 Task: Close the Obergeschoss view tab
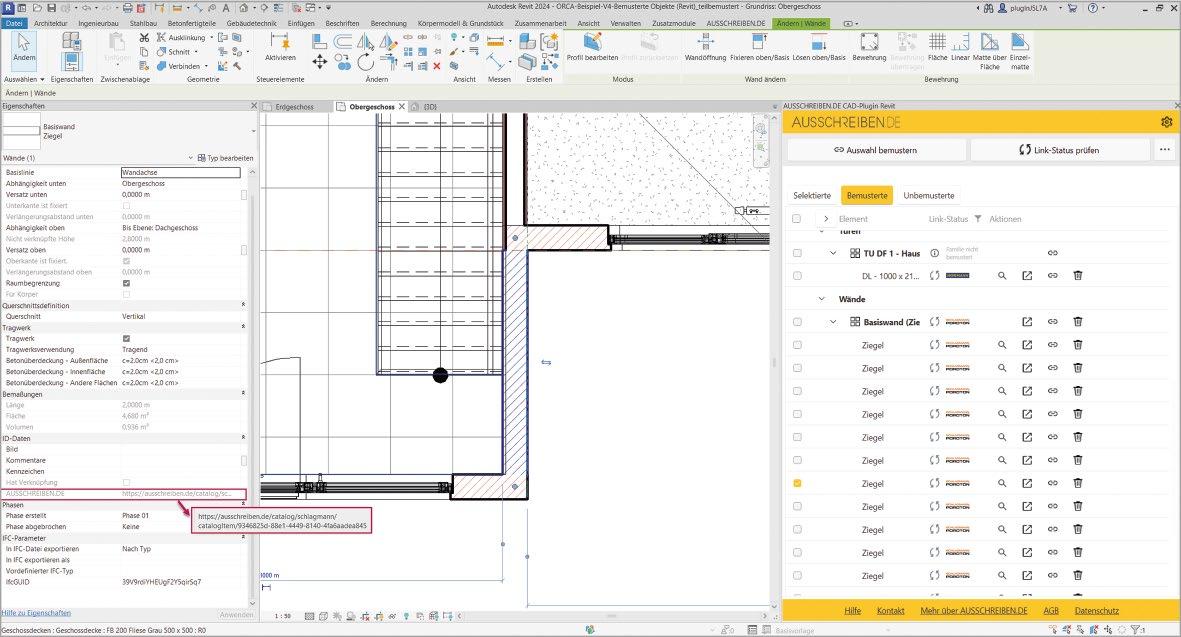[x=402, y=107]
